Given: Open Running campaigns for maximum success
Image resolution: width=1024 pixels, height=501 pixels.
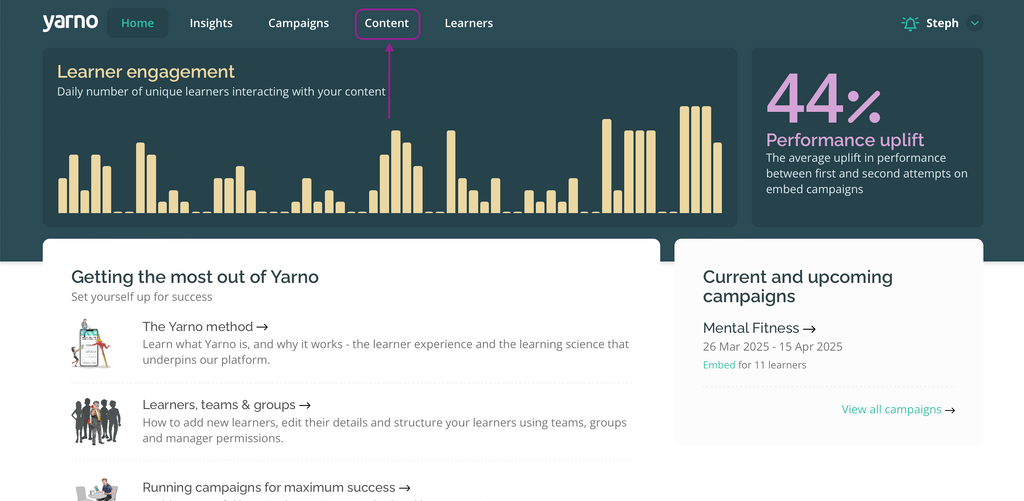Looking at the screenshot, I should coord(276,487).
